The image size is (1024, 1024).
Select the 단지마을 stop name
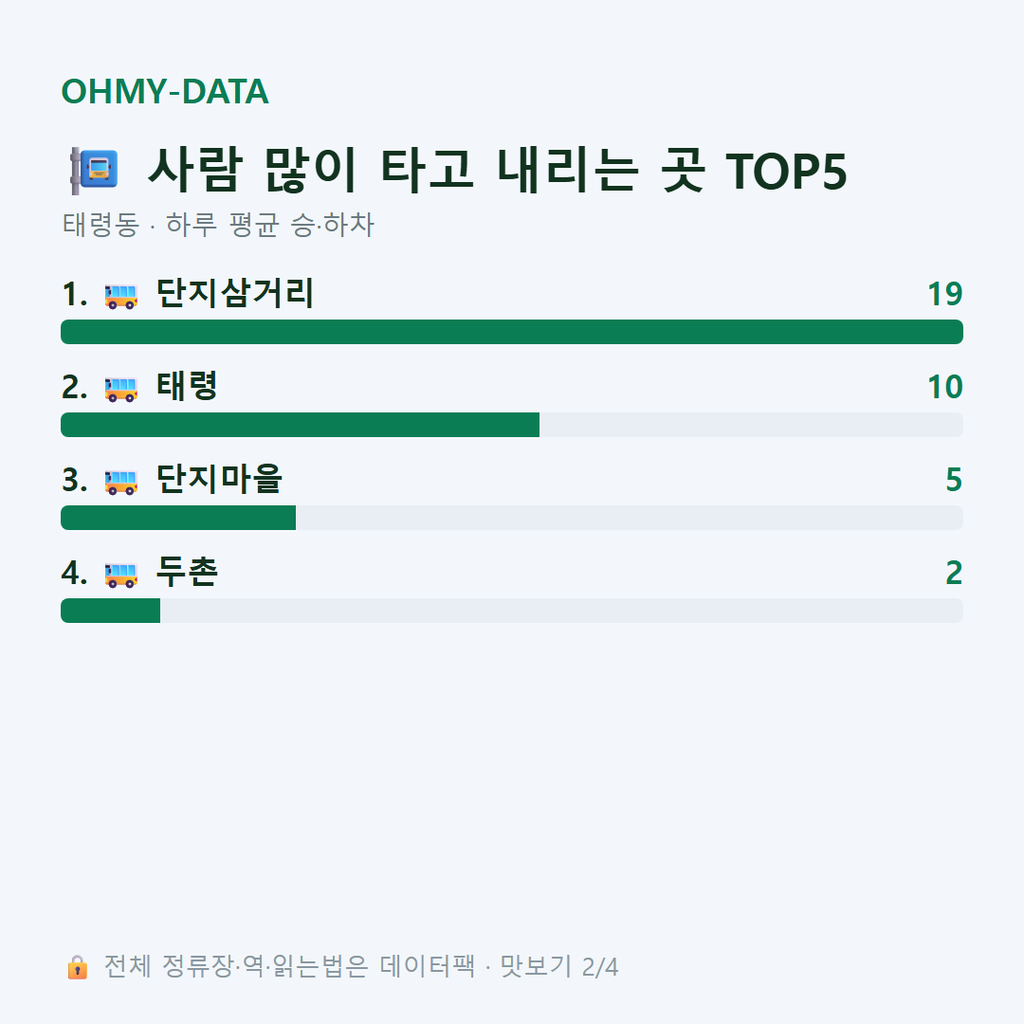[x=219, y=479]
